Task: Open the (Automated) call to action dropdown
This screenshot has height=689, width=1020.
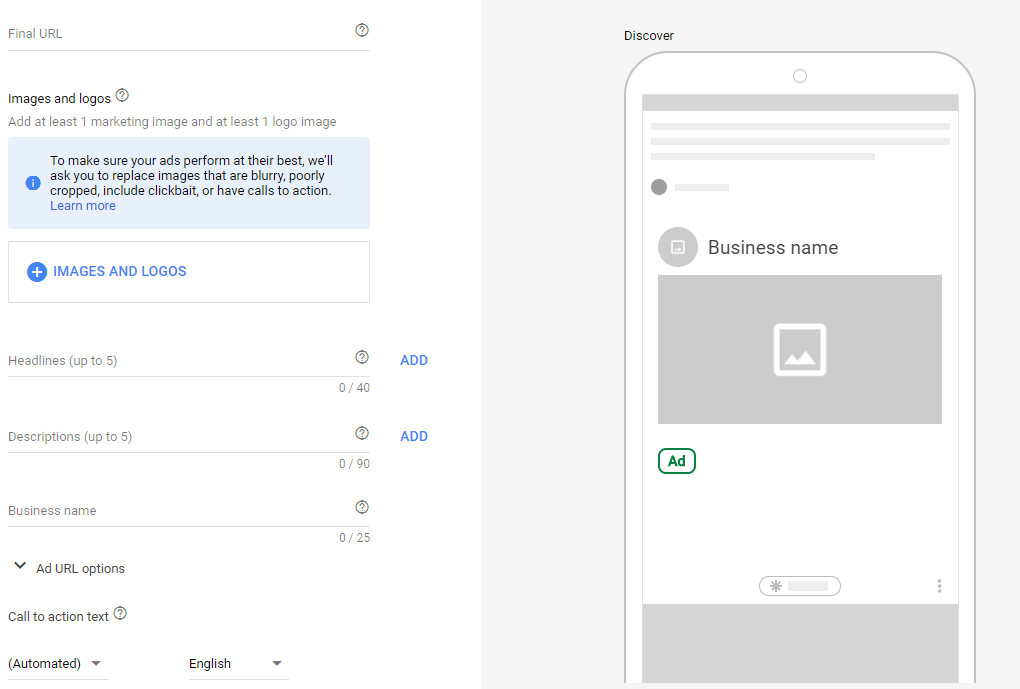Action: click(x=57, y=664)
